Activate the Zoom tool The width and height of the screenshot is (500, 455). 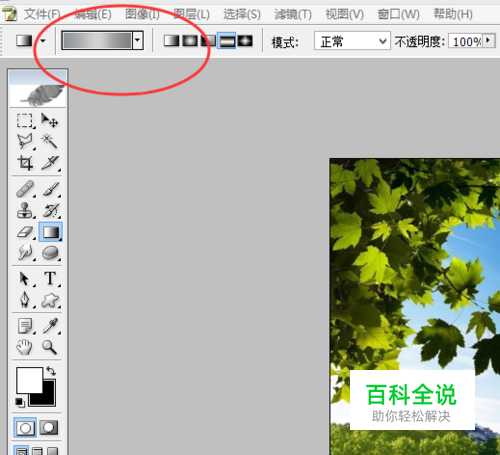[x=49, y=347]
